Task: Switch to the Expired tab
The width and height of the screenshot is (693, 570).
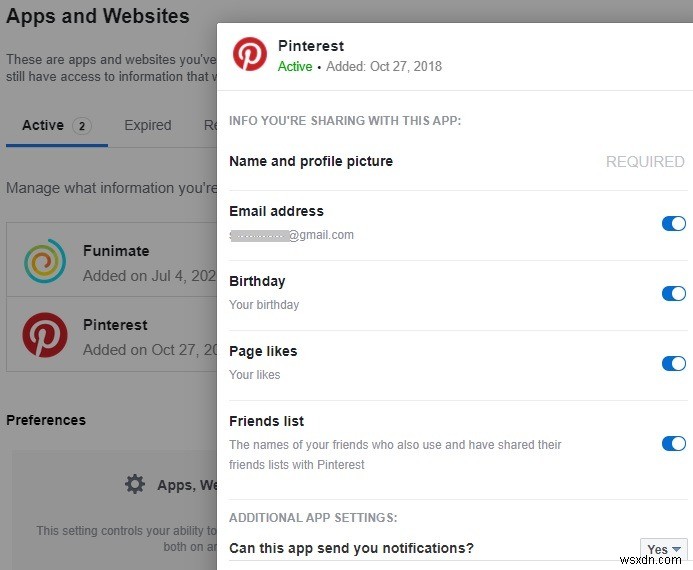Action: [148, 125]
